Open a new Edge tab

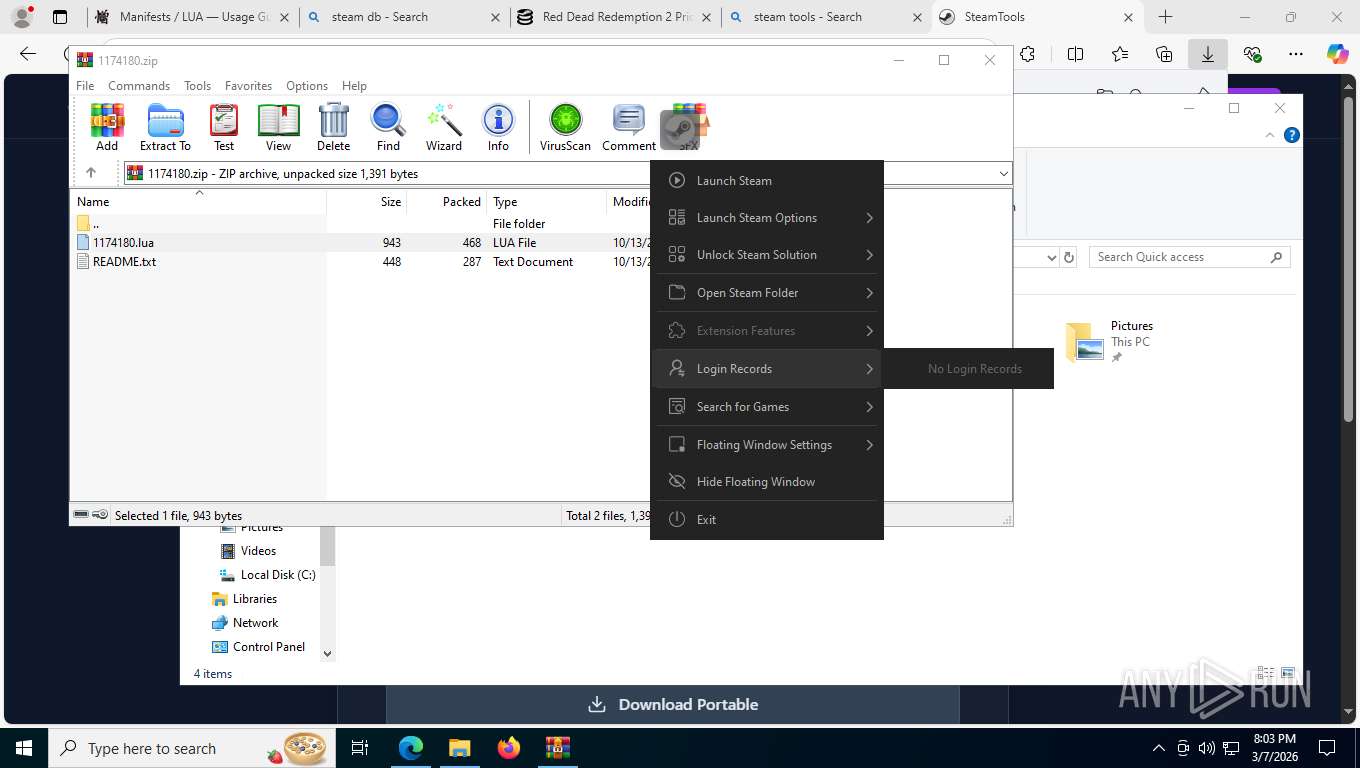1165,17
